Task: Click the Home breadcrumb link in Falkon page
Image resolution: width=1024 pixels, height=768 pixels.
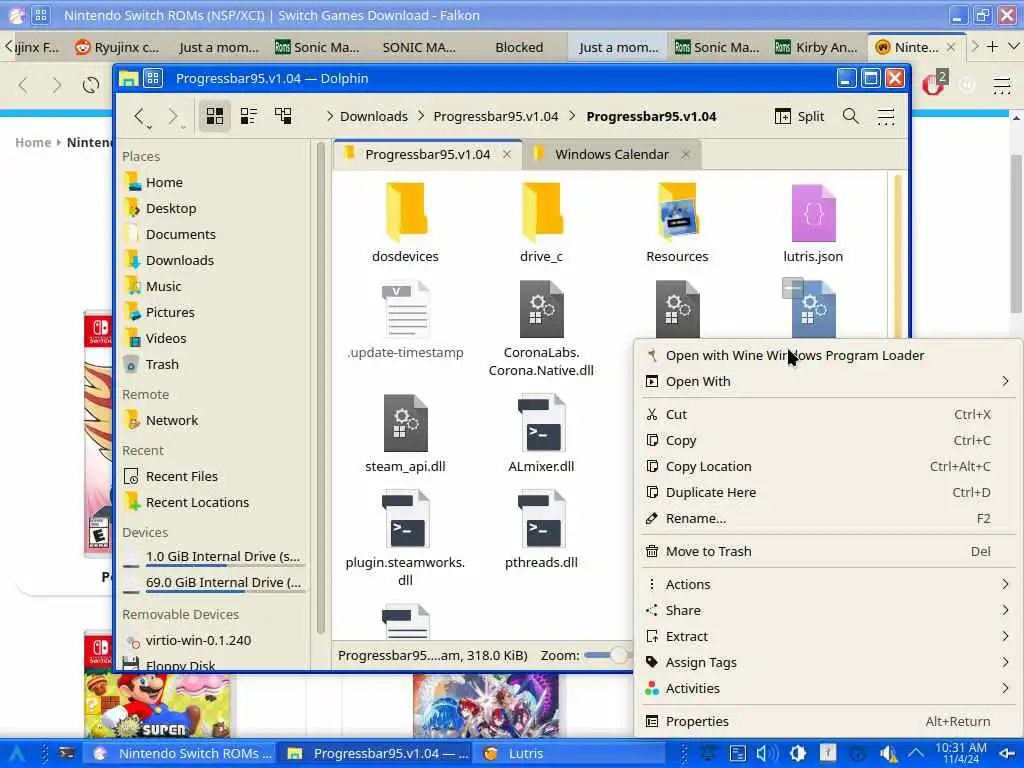Action: tap(33, 142)
